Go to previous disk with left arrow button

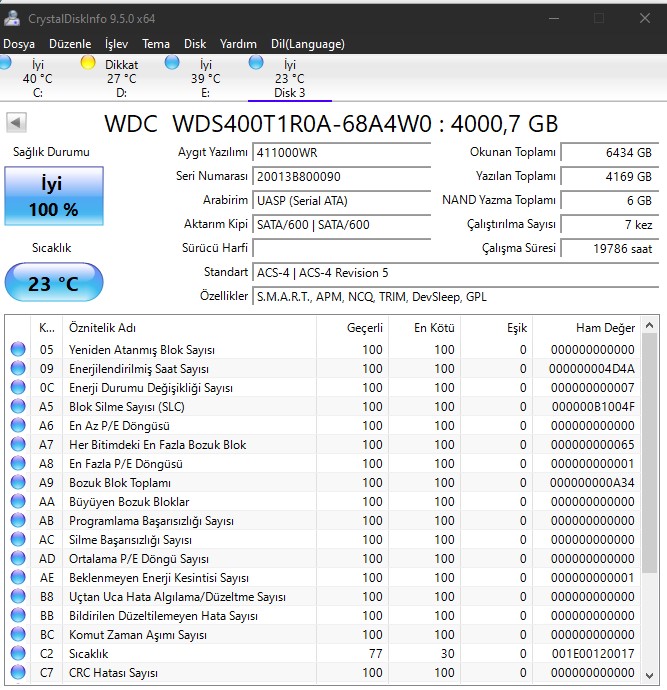click(x=16, y=122)
